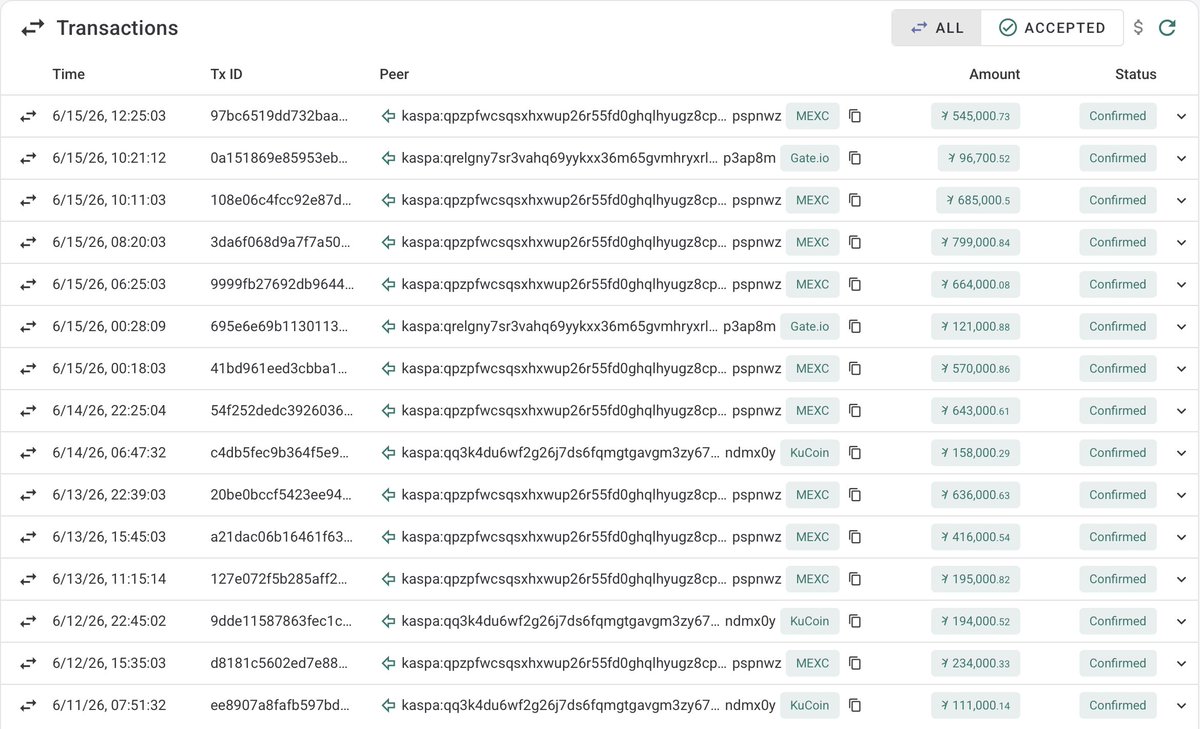The height and width of the screenshot is (729, 1200).
Task: Click the refresh transactions icon
Action: click(x=1167, y=28)
